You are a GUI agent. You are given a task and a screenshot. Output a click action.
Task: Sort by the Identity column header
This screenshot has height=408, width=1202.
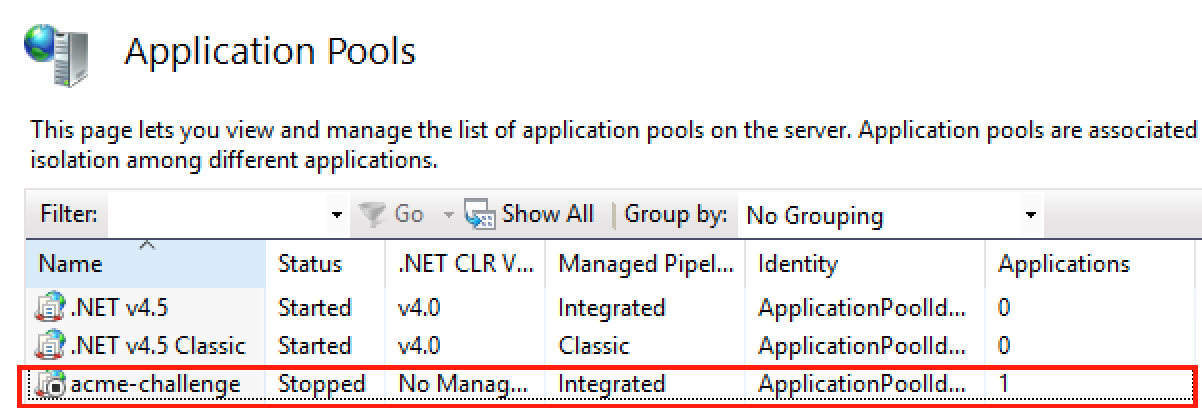pos(865,264)
